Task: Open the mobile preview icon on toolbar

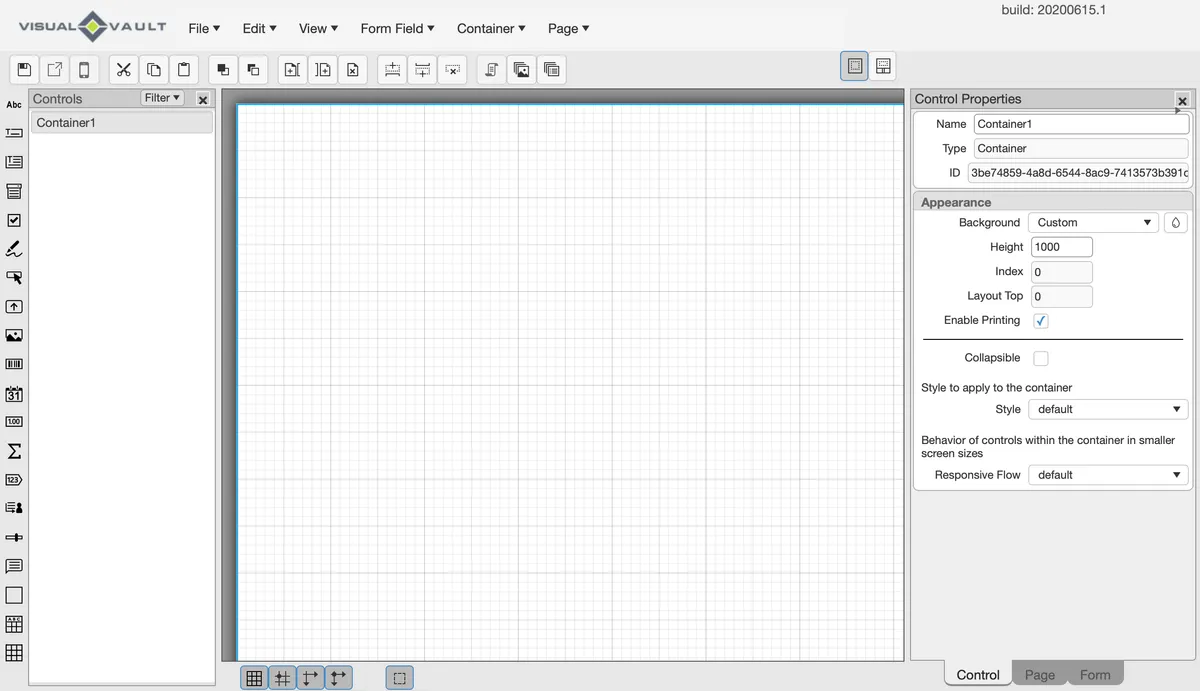Action: [x=84, y=69]
